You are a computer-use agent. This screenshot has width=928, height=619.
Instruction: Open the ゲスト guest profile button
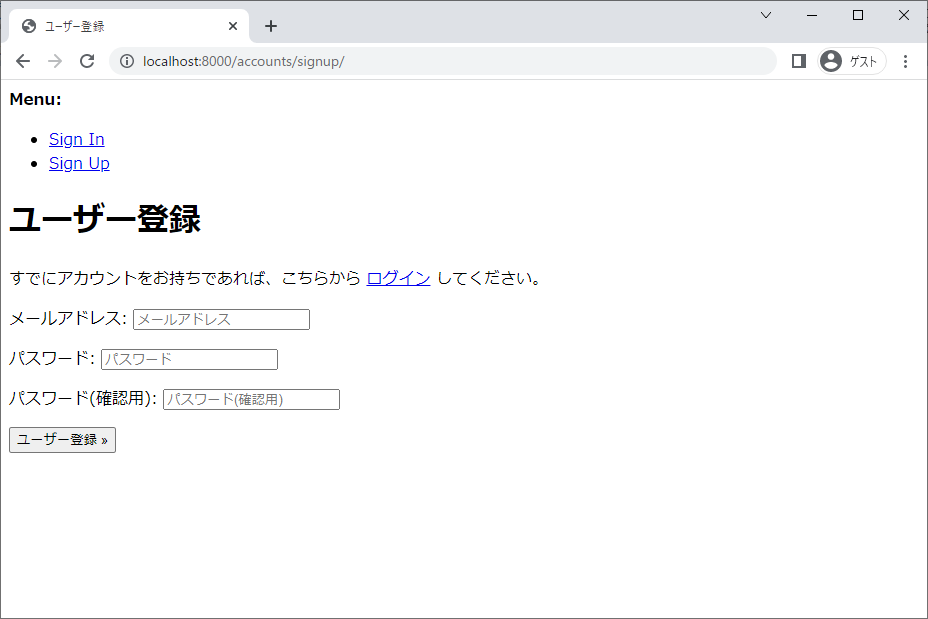[x=852, y=61]
